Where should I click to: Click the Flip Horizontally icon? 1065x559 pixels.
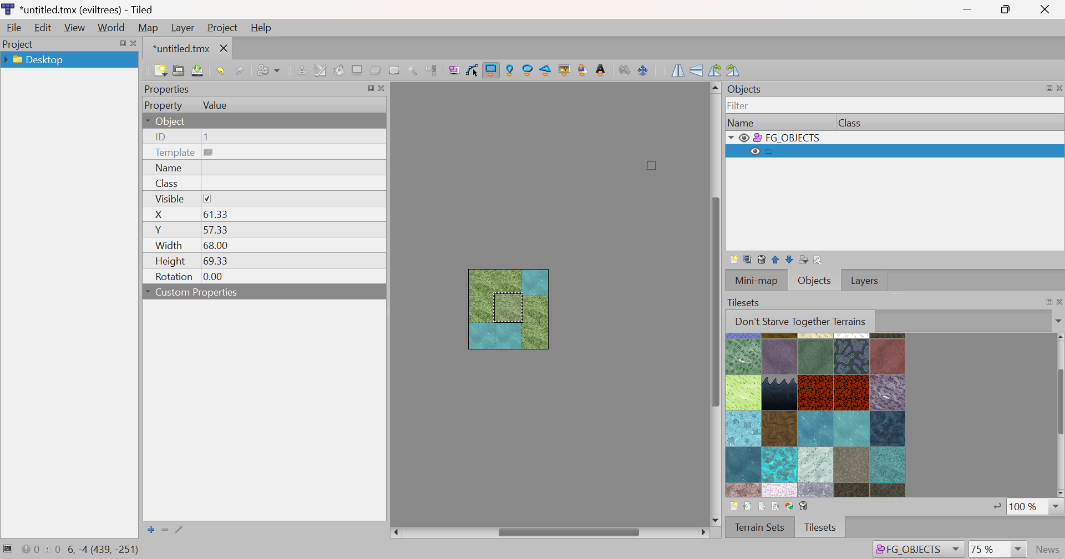(678, 71)
